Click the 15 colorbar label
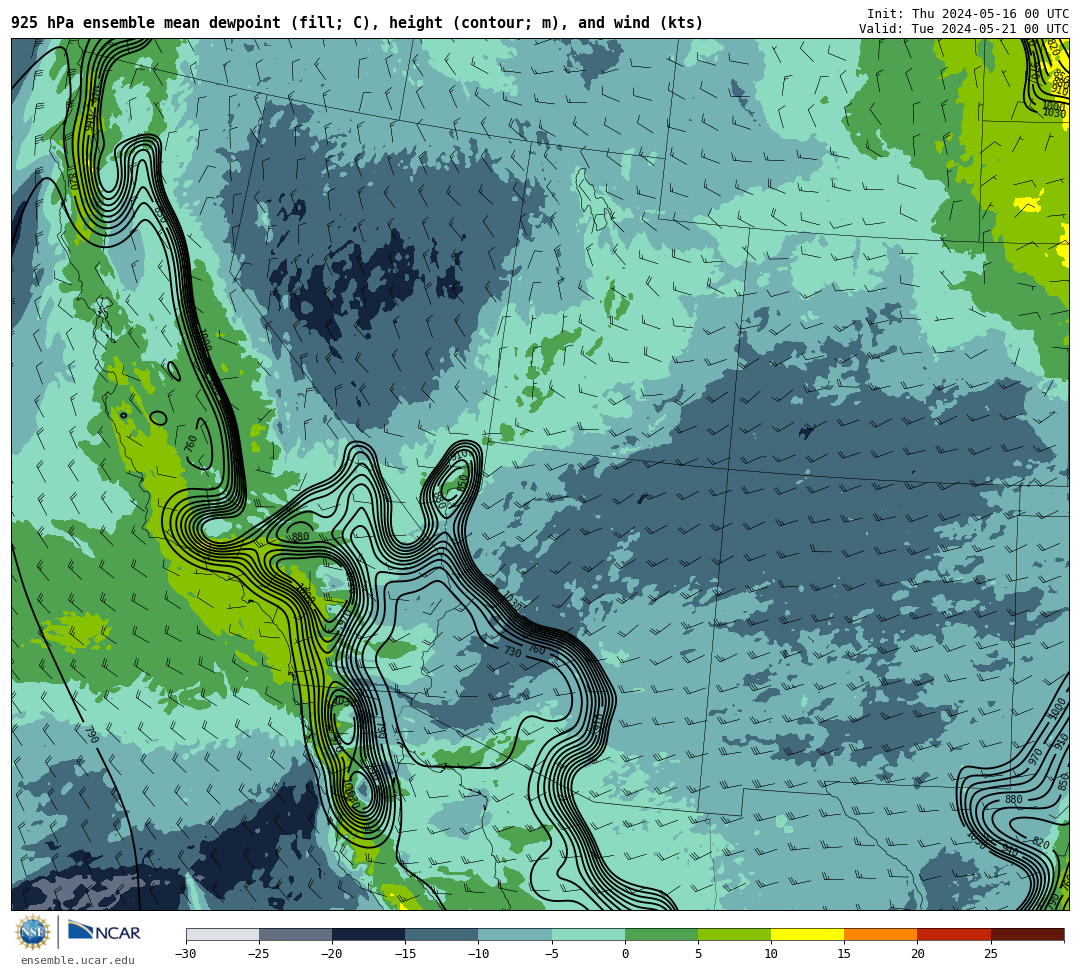This screenshot has width=1080, height=973. tap(844, 954)
